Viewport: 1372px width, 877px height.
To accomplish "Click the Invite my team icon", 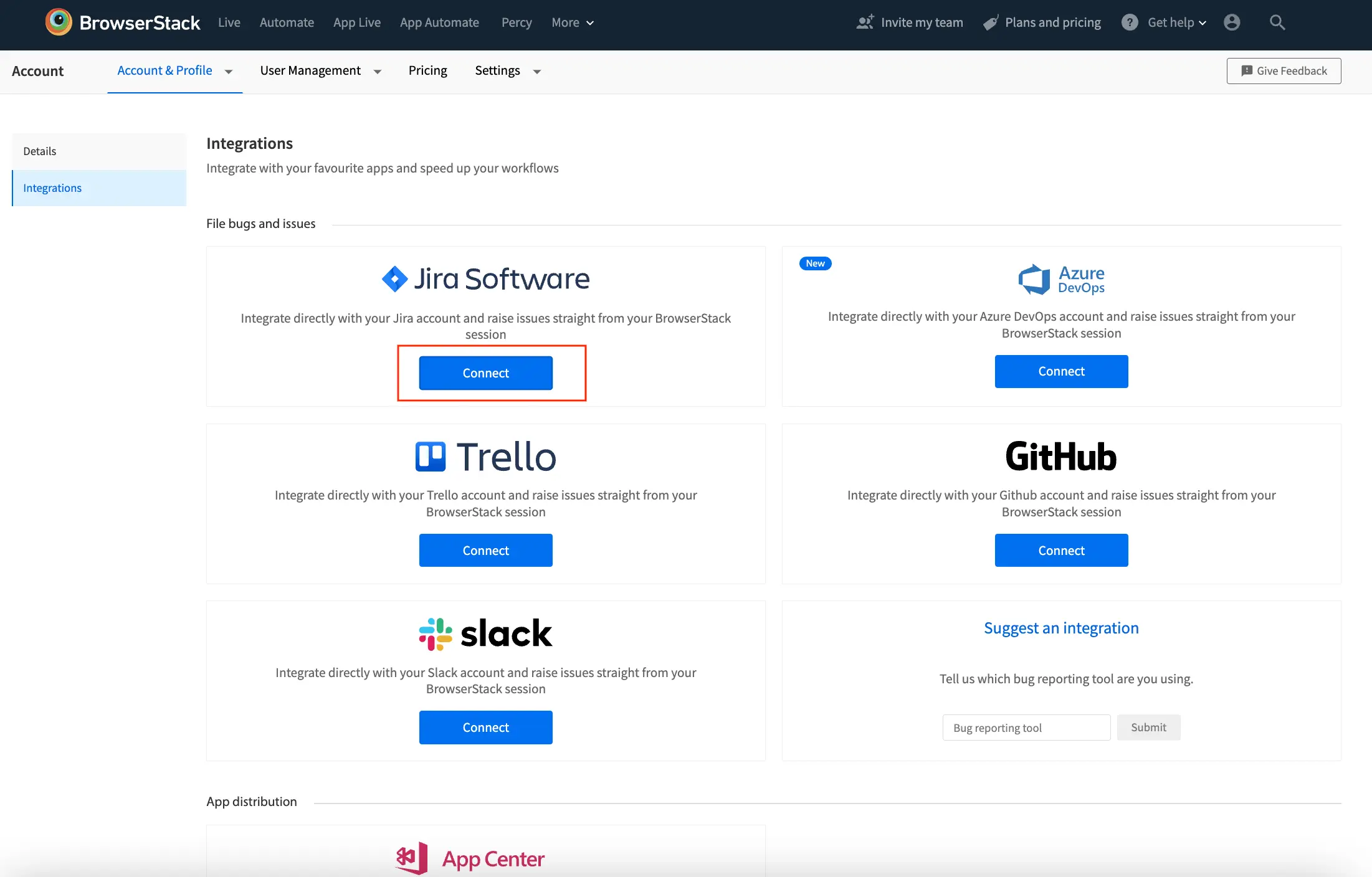I will 865,22.
